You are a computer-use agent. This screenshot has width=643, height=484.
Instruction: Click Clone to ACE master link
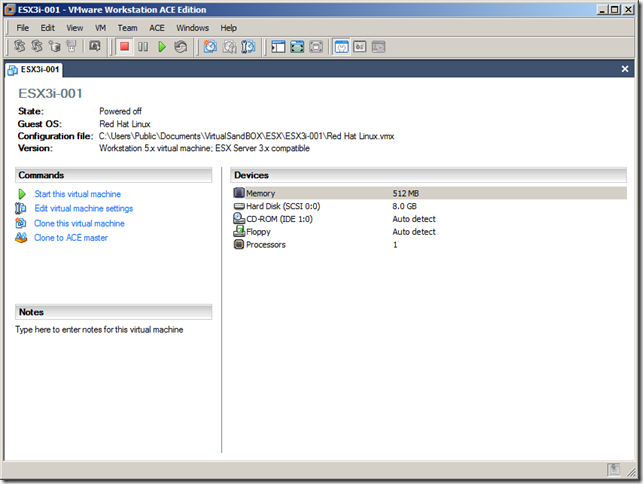pos(71,238)
